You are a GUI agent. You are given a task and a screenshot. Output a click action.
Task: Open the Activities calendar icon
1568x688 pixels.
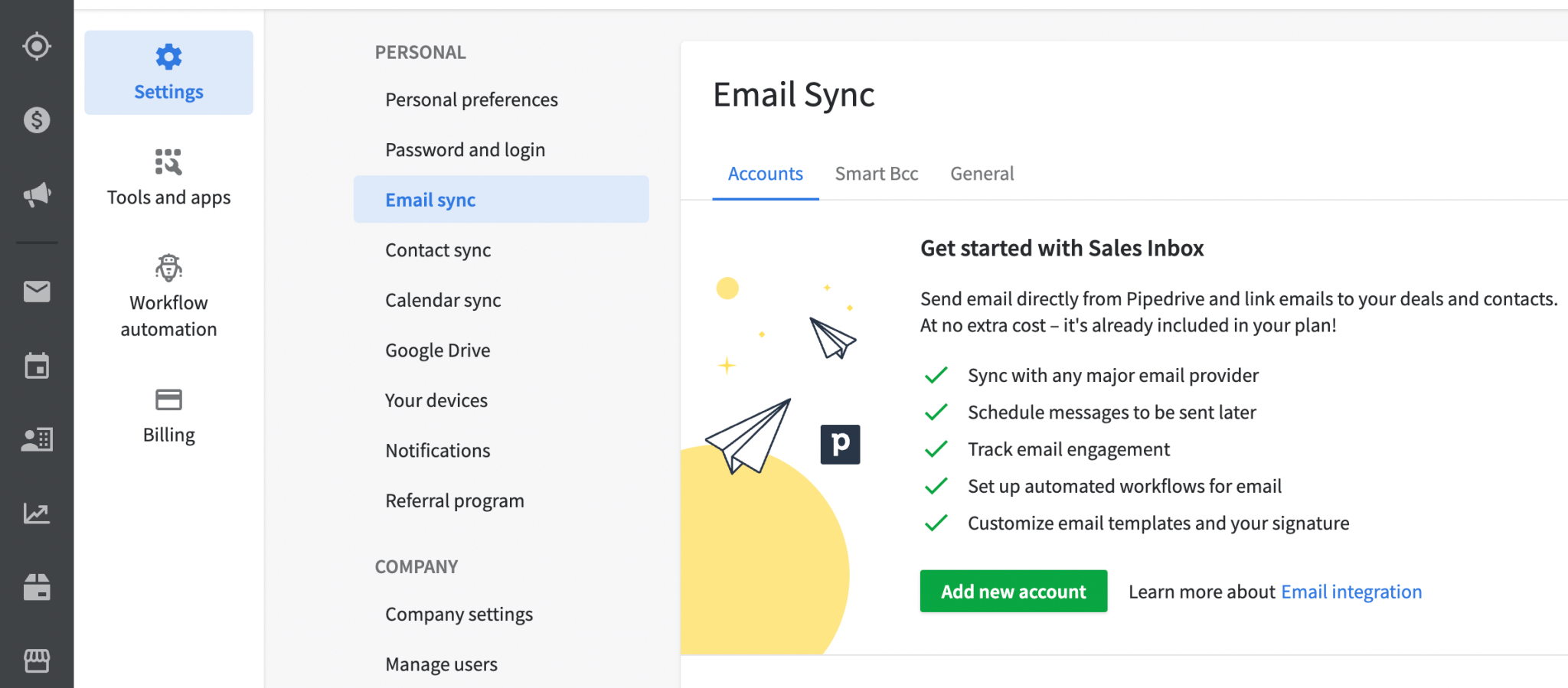tap(36, 365)
